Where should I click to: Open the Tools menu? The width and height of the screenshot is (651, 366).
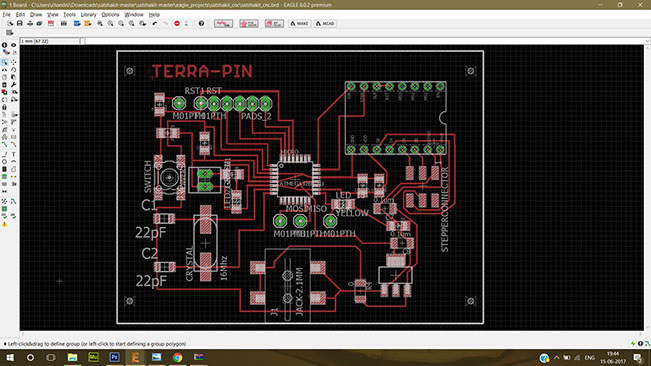click(69, 15)
